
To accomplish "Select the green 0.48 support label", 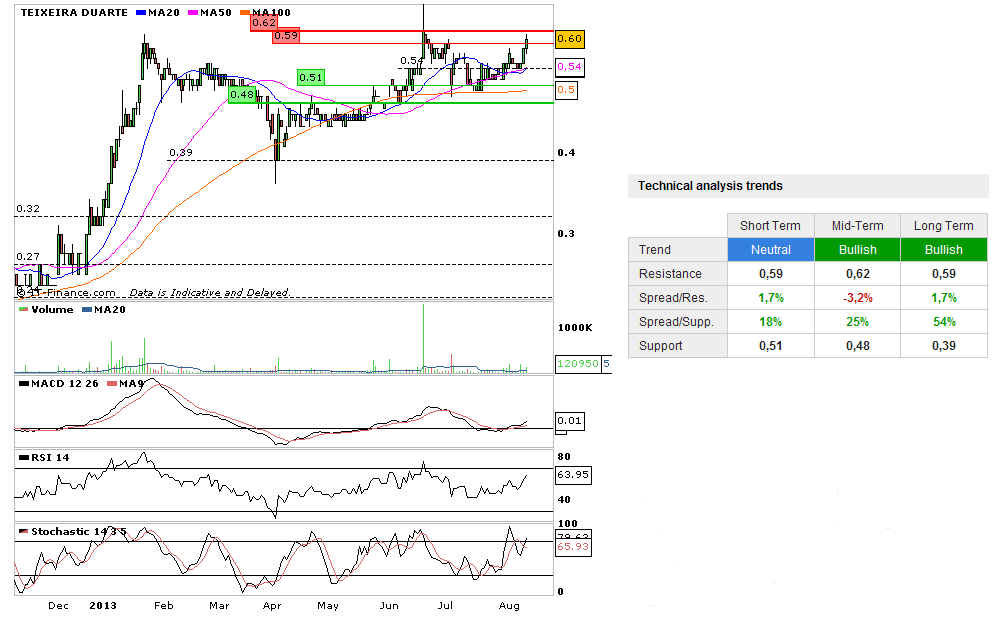I will (x=242, y=95).
